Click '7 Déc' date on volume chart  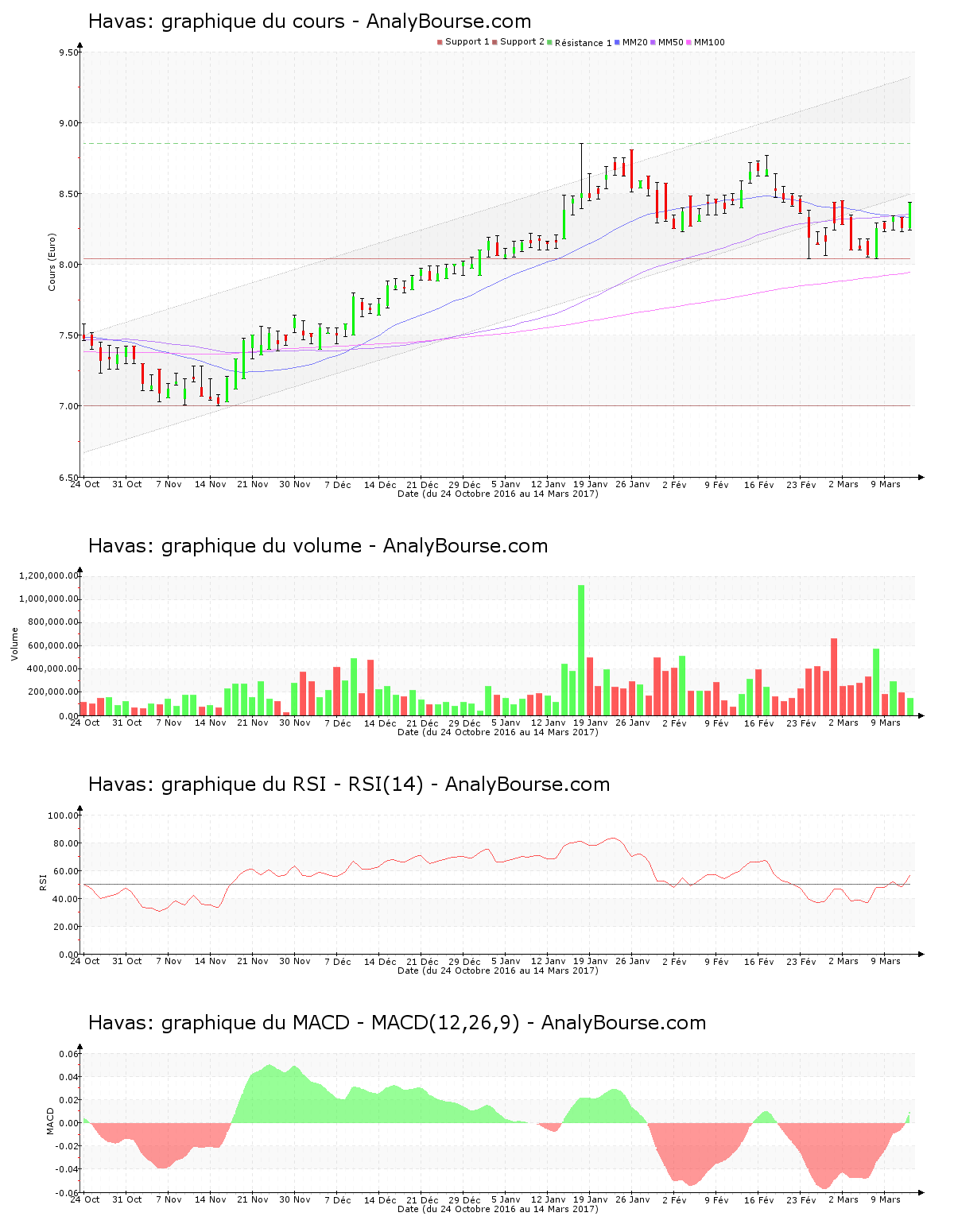[x=338, y=723]
